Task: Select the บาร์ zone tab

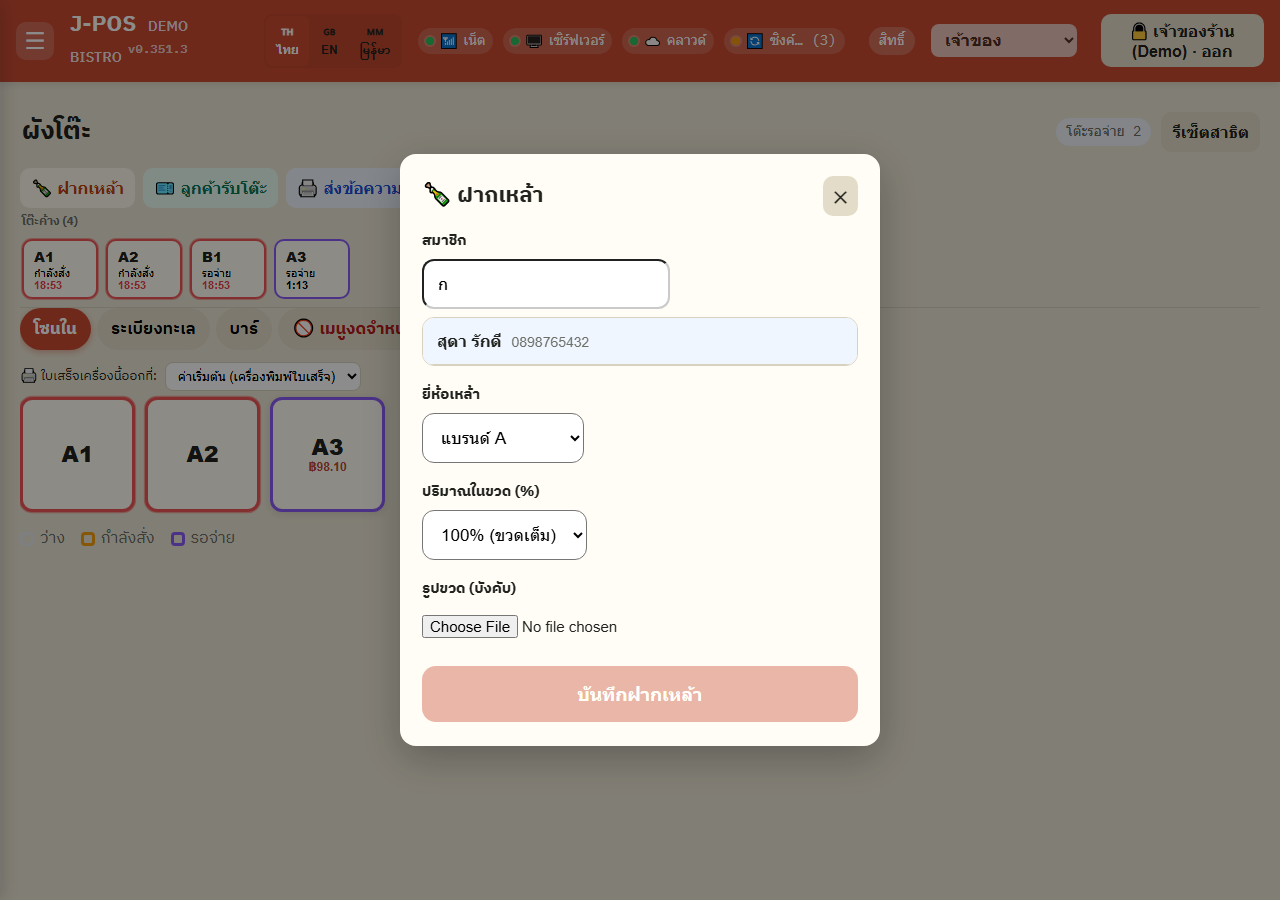Action: coord(243,328)
